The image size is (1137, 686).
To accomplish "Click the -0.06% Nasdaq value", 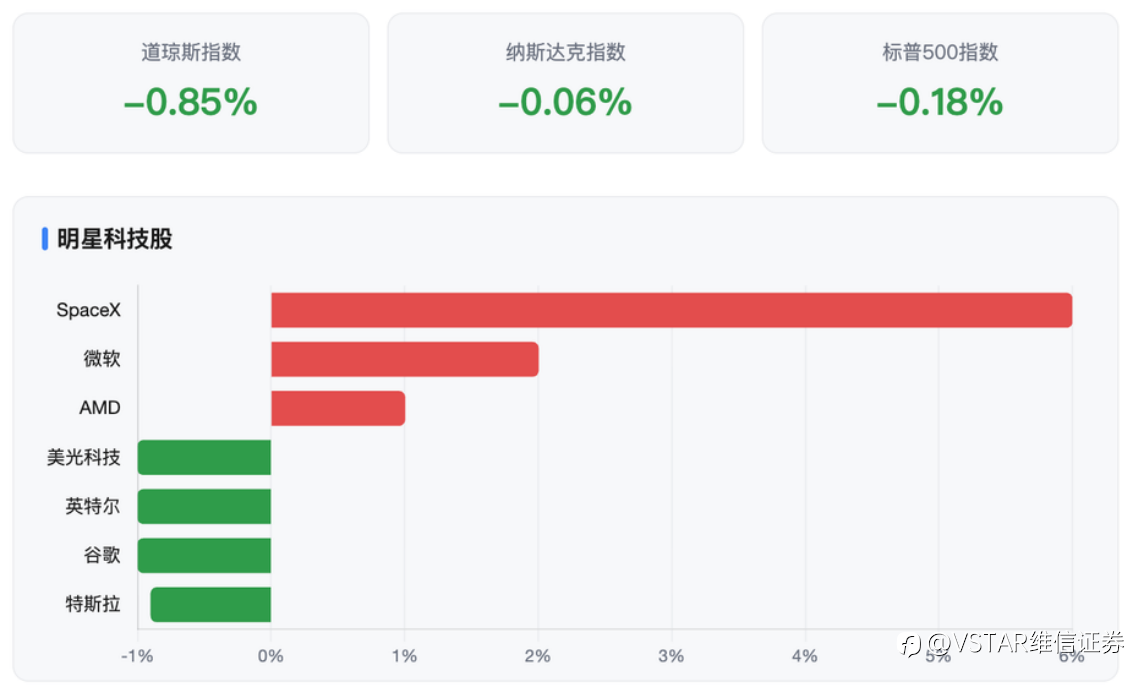I will pos(566,102).
